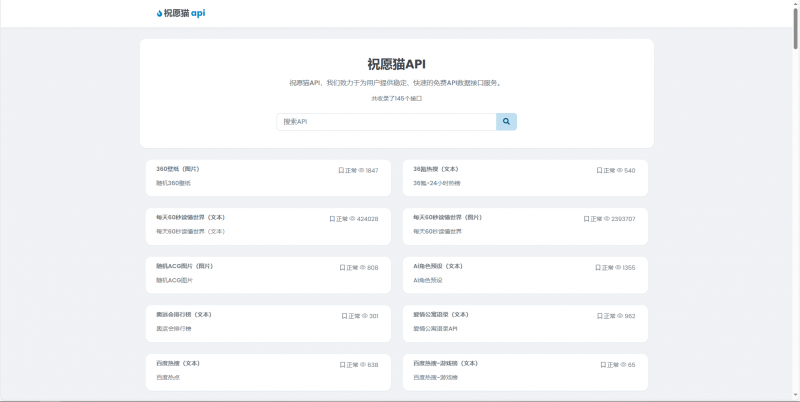
Task: Click the 祝愿猫API main heading
Action: 396,64
